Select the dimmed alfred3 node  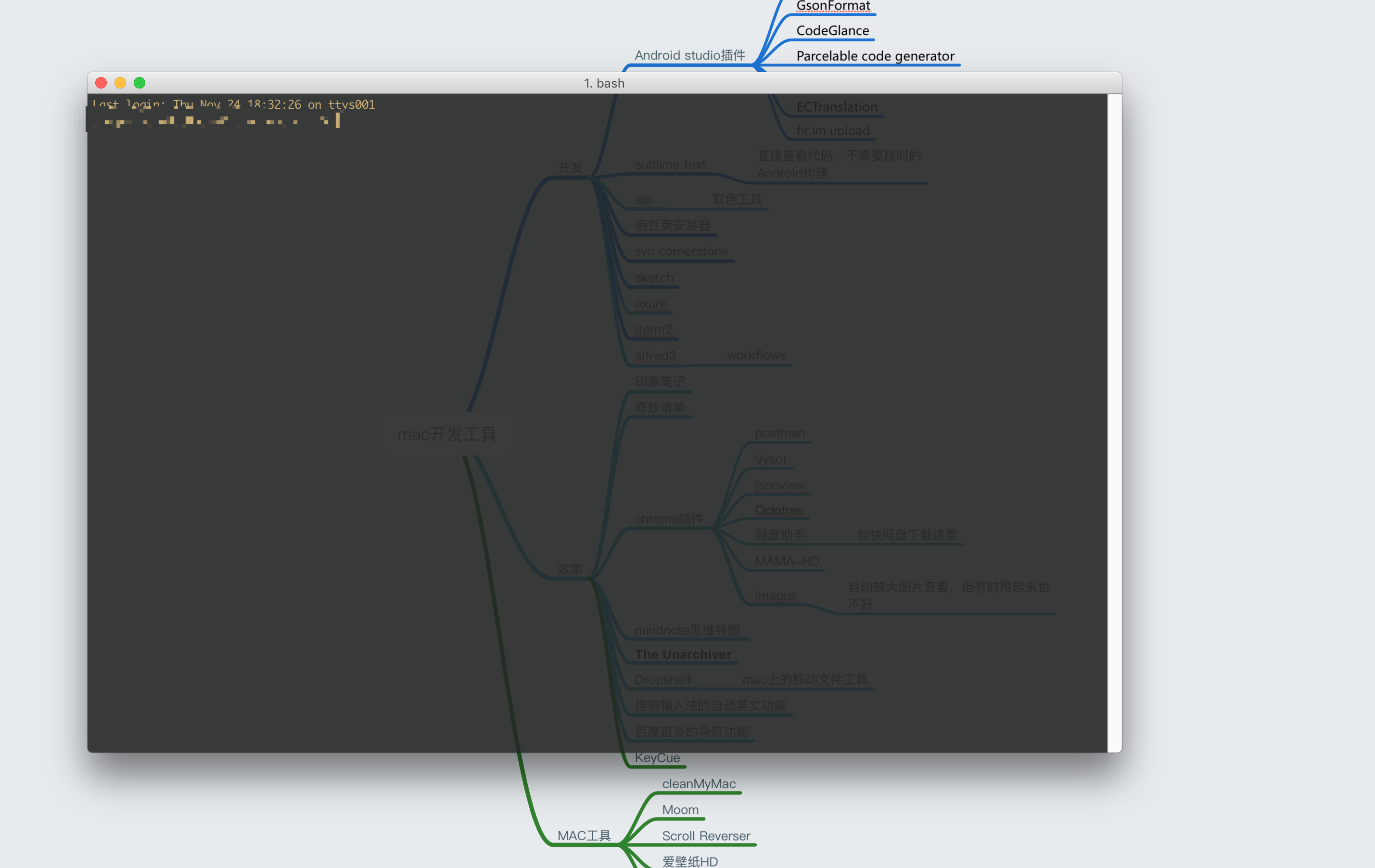(655, 356)
